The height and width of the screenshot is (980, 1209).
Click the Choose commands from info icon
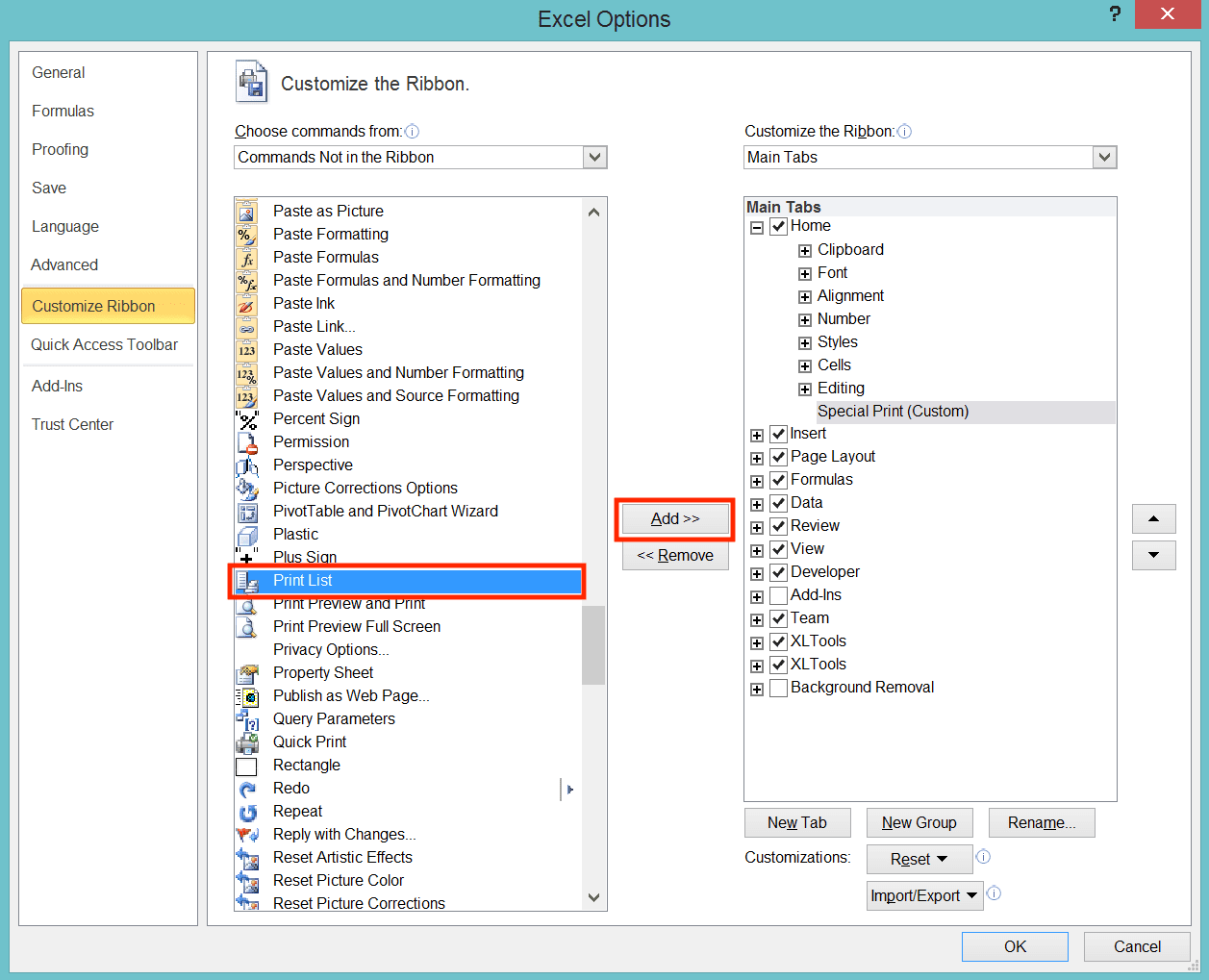(x=412, y=132)
